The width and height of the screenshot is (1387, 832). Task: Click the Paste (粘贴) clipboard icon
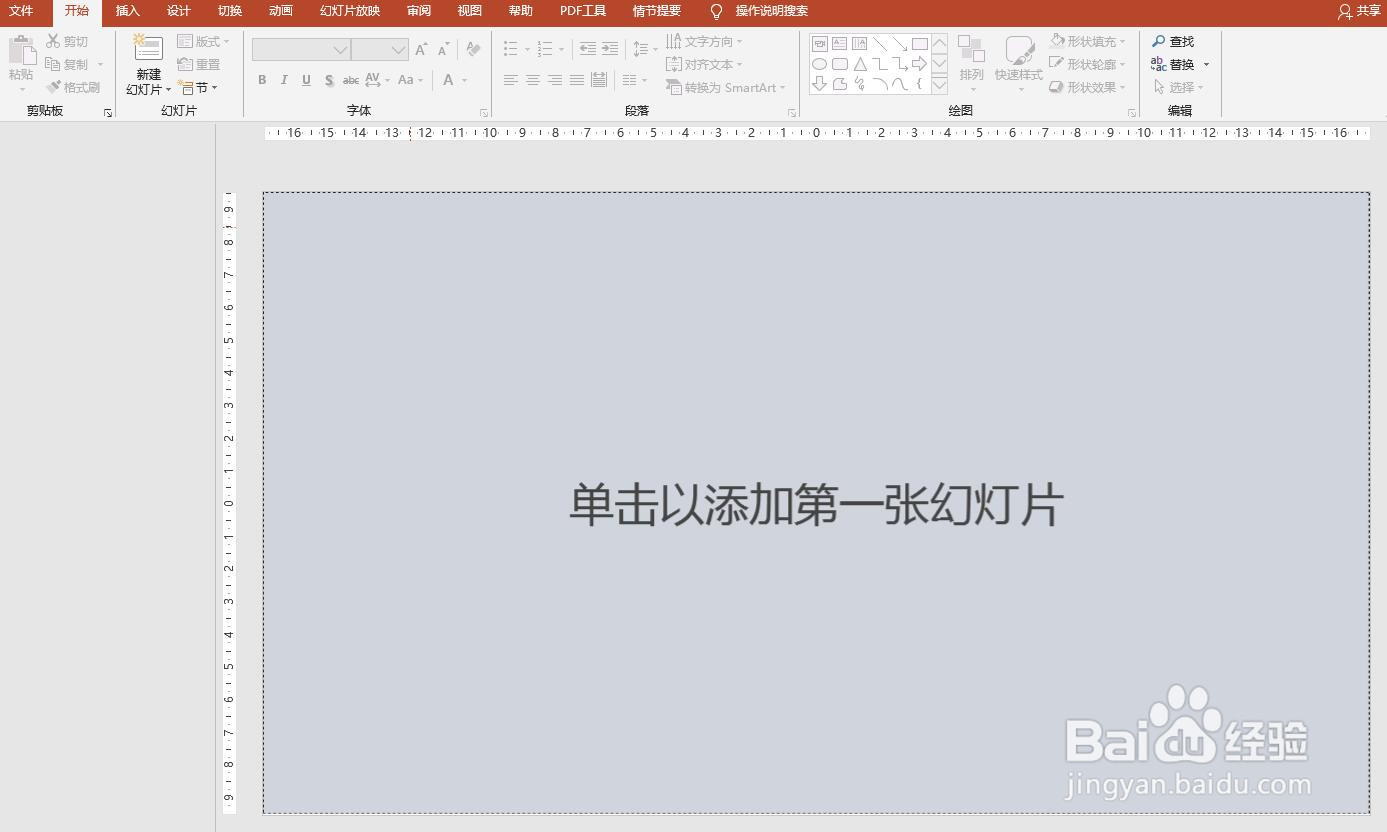click(x=22, y=50)
